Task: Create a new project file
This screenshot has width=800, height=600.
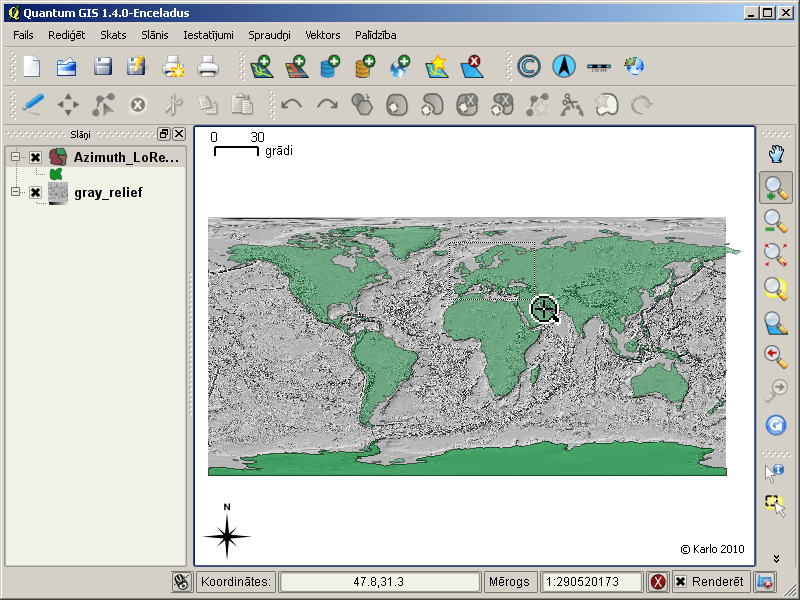Action: 32,66
